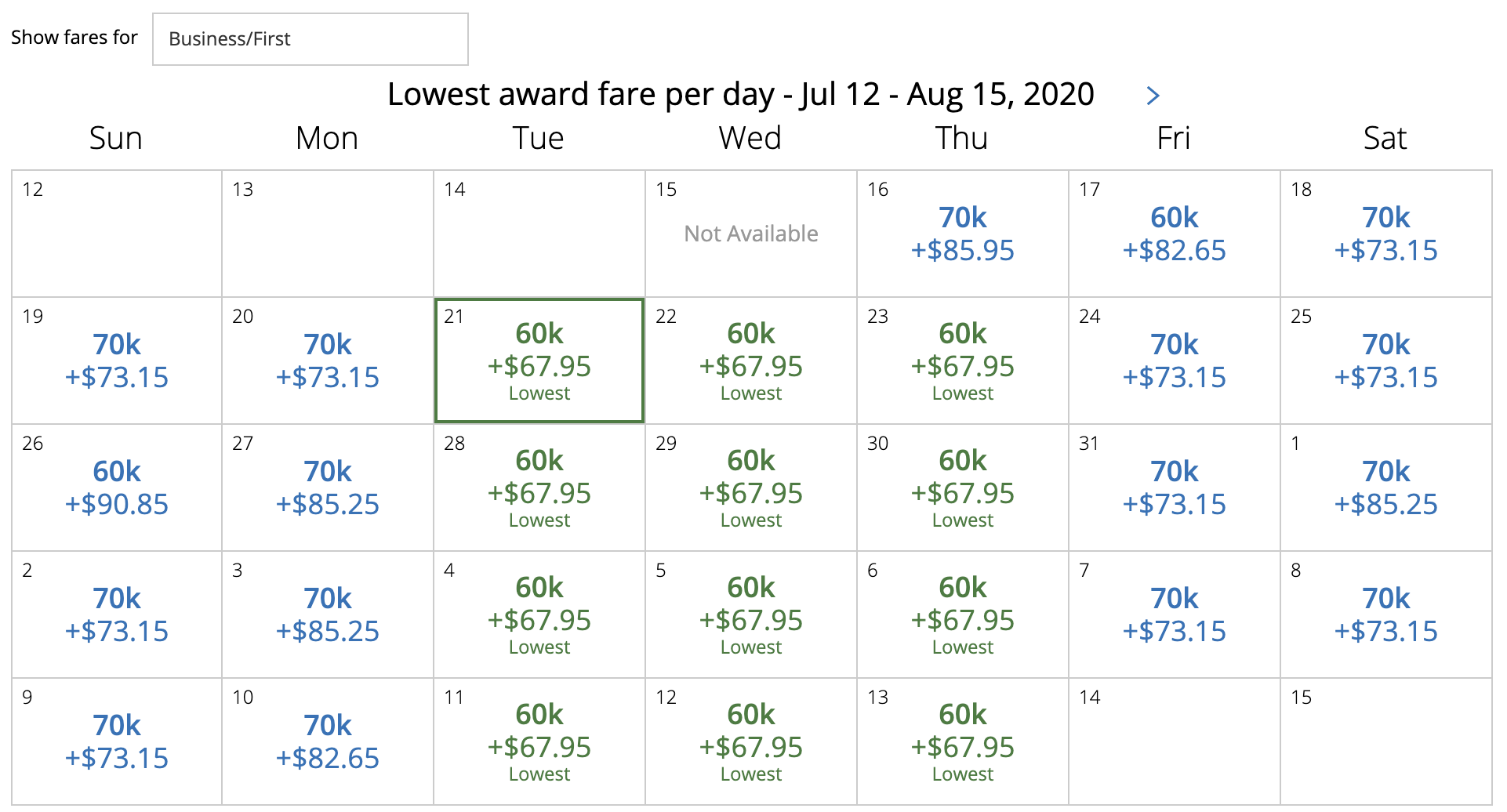The height and width of the screenshot is (812, 1507).
Task: Select August 10 fare 70k +$82.65
Action: 328,741
